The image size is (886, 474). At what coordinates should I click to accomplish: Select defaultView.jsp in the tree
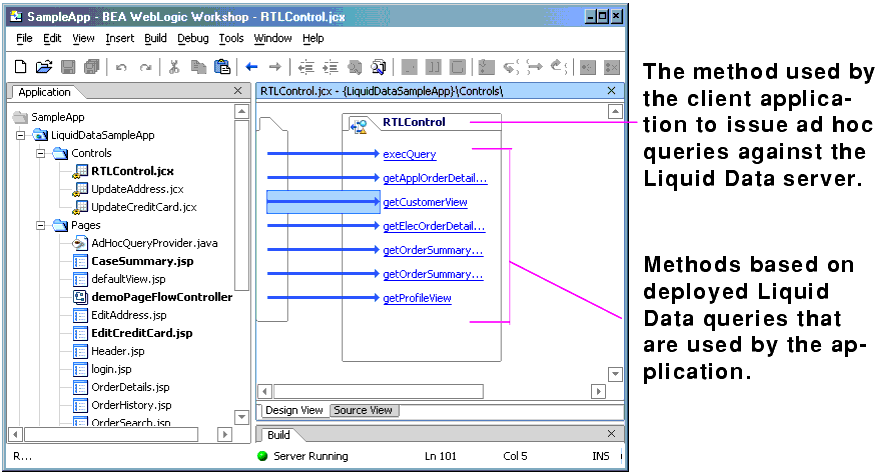(x=128, y=280)
